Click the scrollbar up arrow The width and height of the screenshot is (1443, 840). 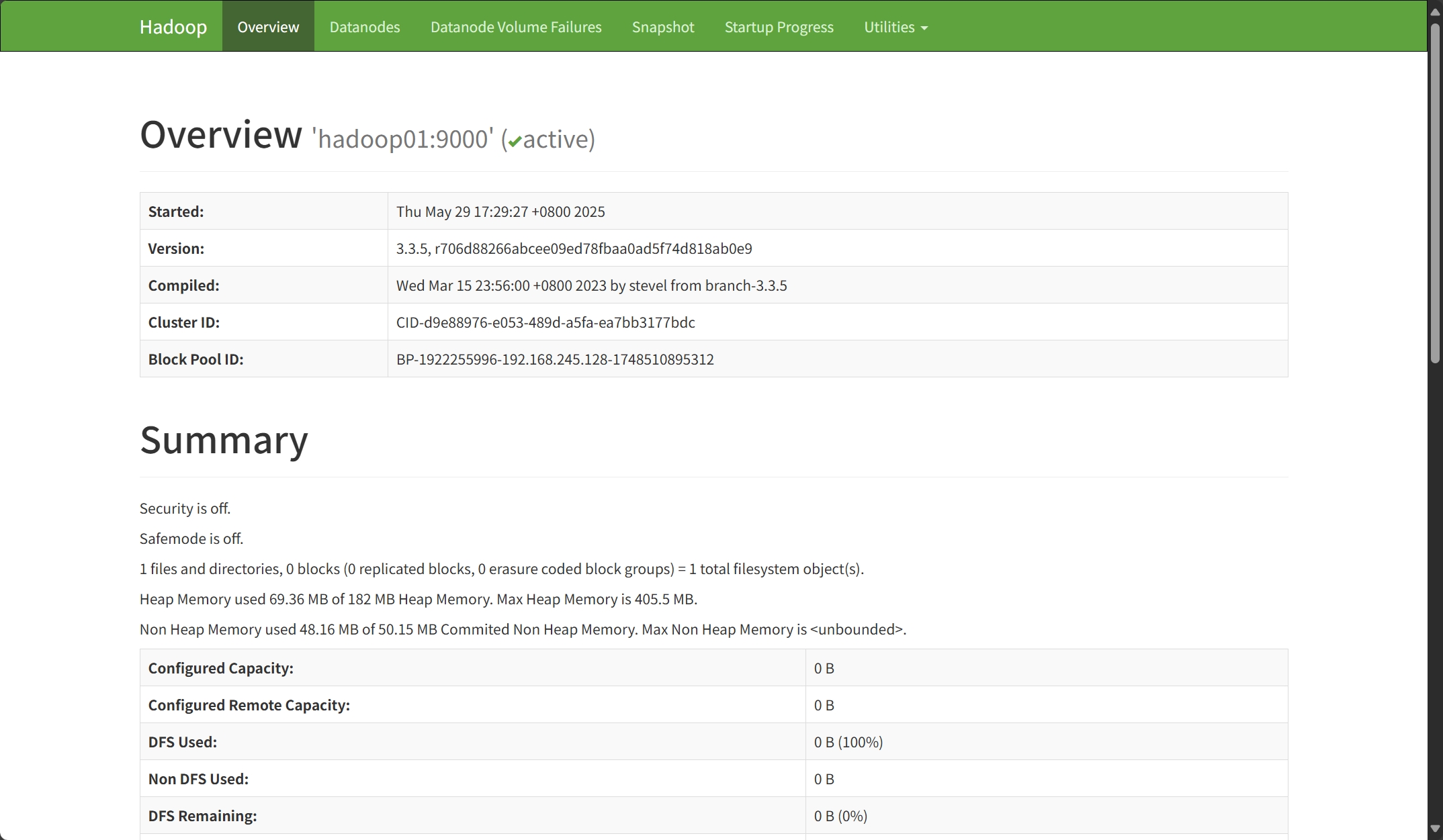[x=1435, y=12]
